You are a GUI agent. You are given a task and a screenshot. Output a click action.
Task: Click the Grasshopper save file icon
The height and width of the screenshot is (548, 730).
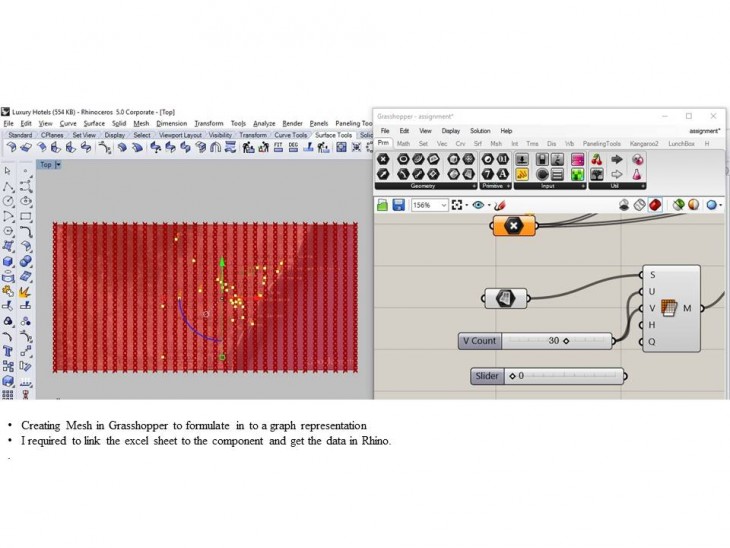398,205
